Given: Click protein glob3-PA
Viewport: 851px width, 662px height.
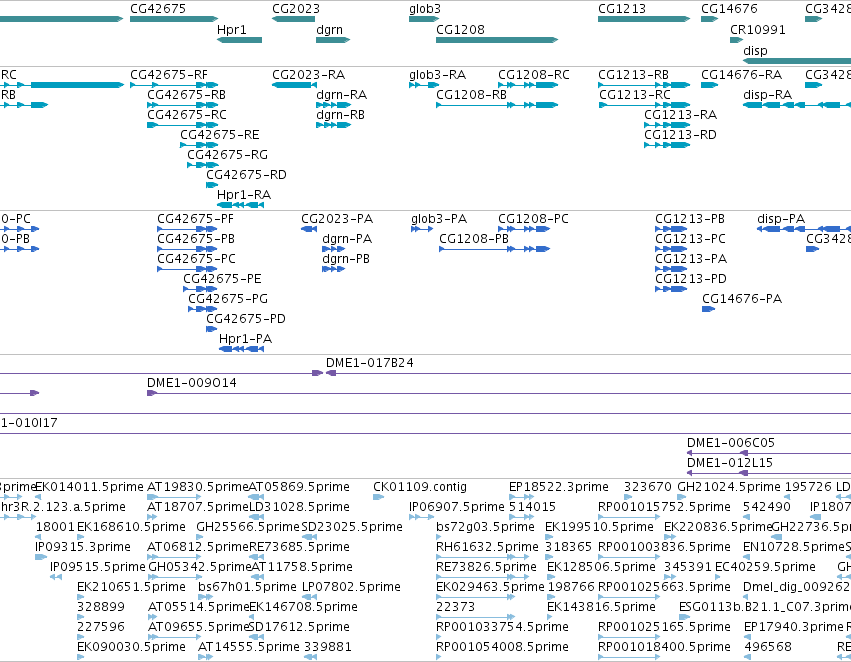Looking at the screenshot, I should pos(439,219).
